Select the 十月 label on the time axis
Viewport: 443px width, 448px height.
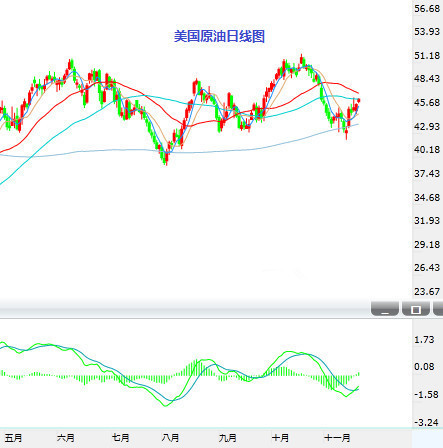[280, 438]
